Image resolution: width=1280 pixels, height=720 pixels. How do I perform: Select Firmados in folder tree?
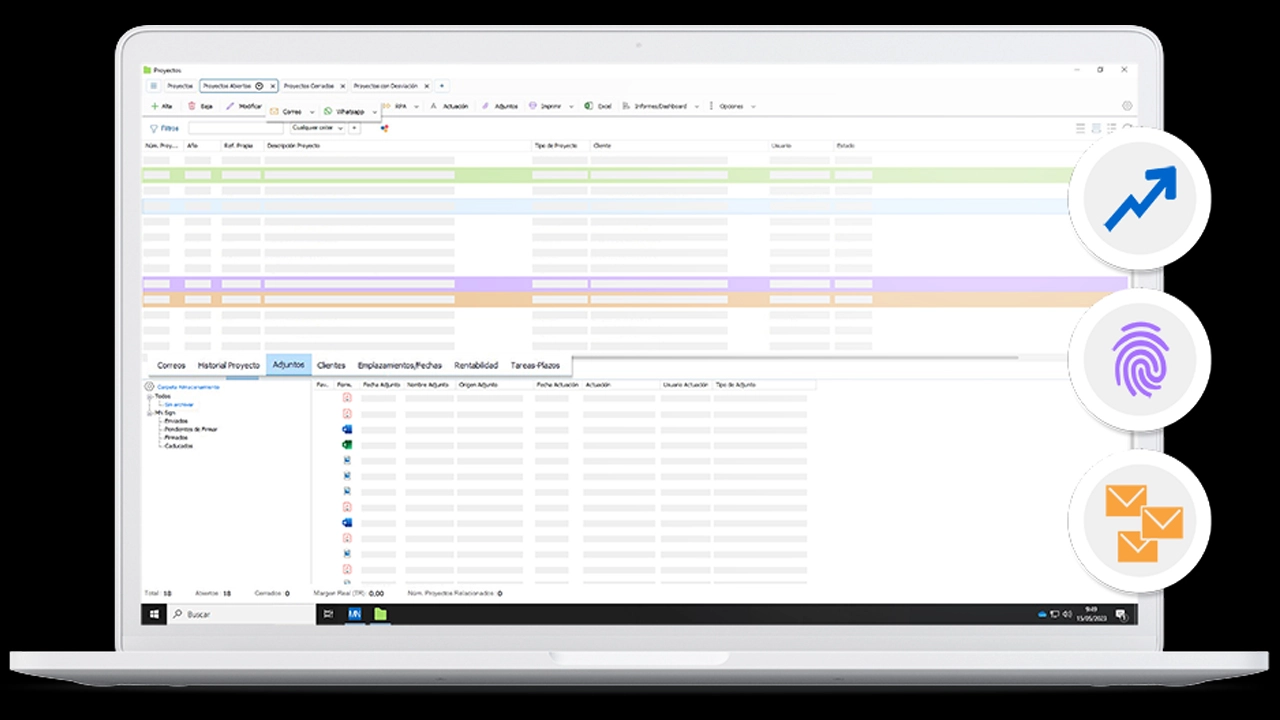tap(176, 438)
